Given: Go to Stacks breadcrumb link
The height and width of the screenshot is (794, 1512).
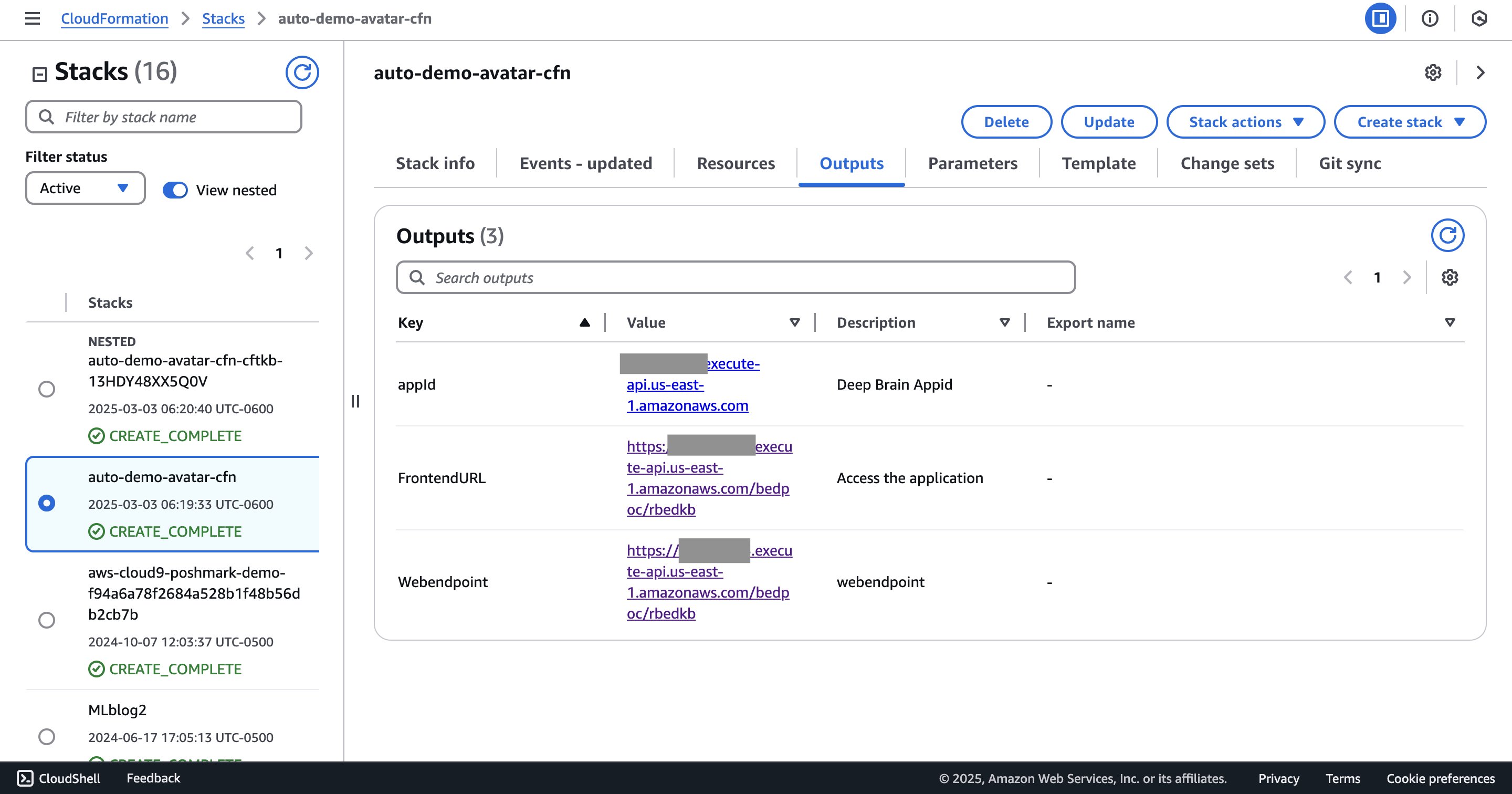Looking at the screenshot, I should (x=223, y=18).
